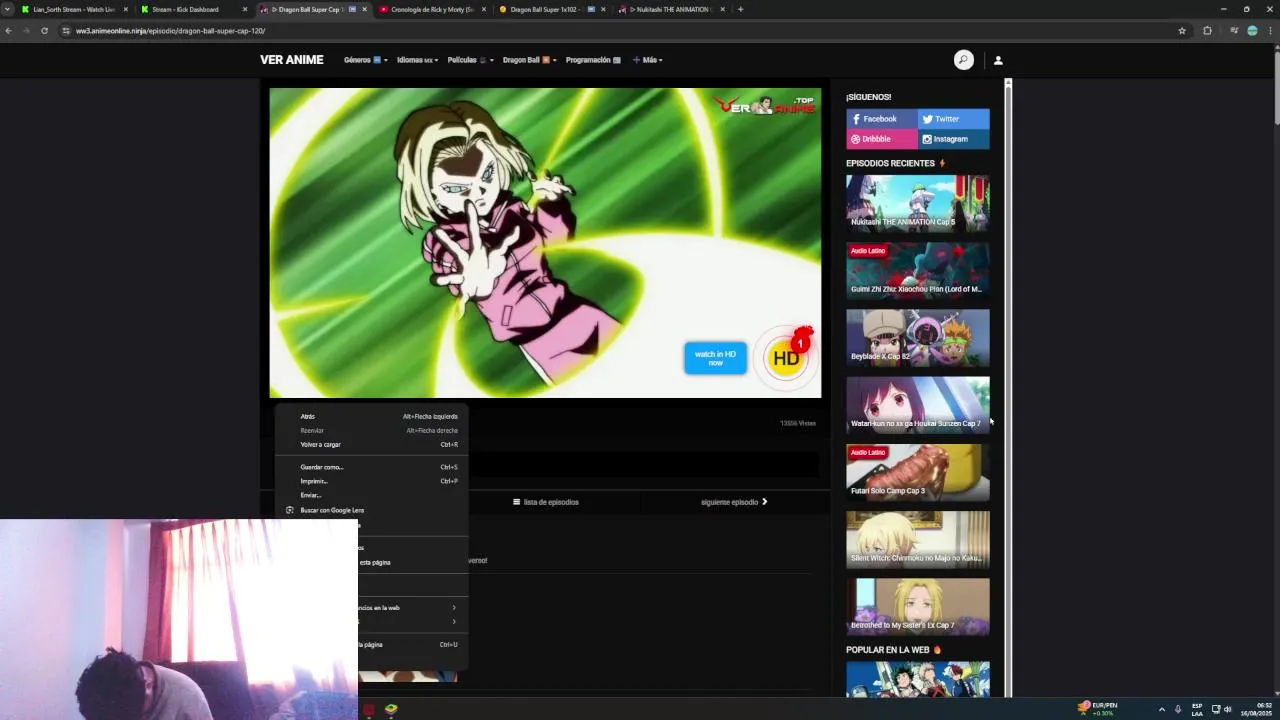Click the yellow HD badge on the video

786,358
